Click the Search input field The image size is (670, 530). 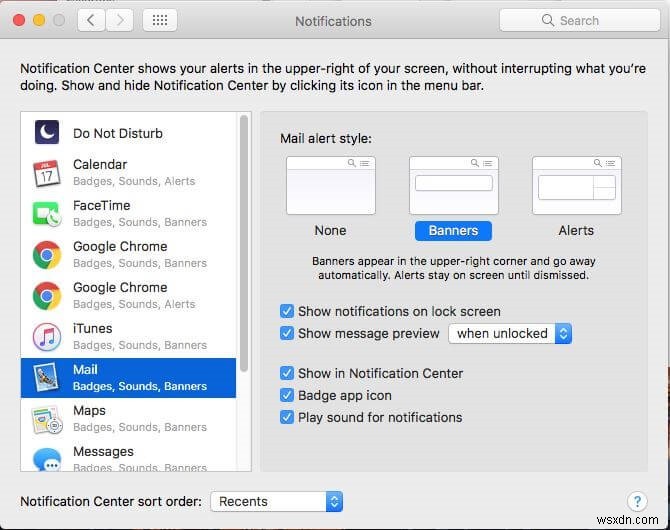click(x=579, y=20)
